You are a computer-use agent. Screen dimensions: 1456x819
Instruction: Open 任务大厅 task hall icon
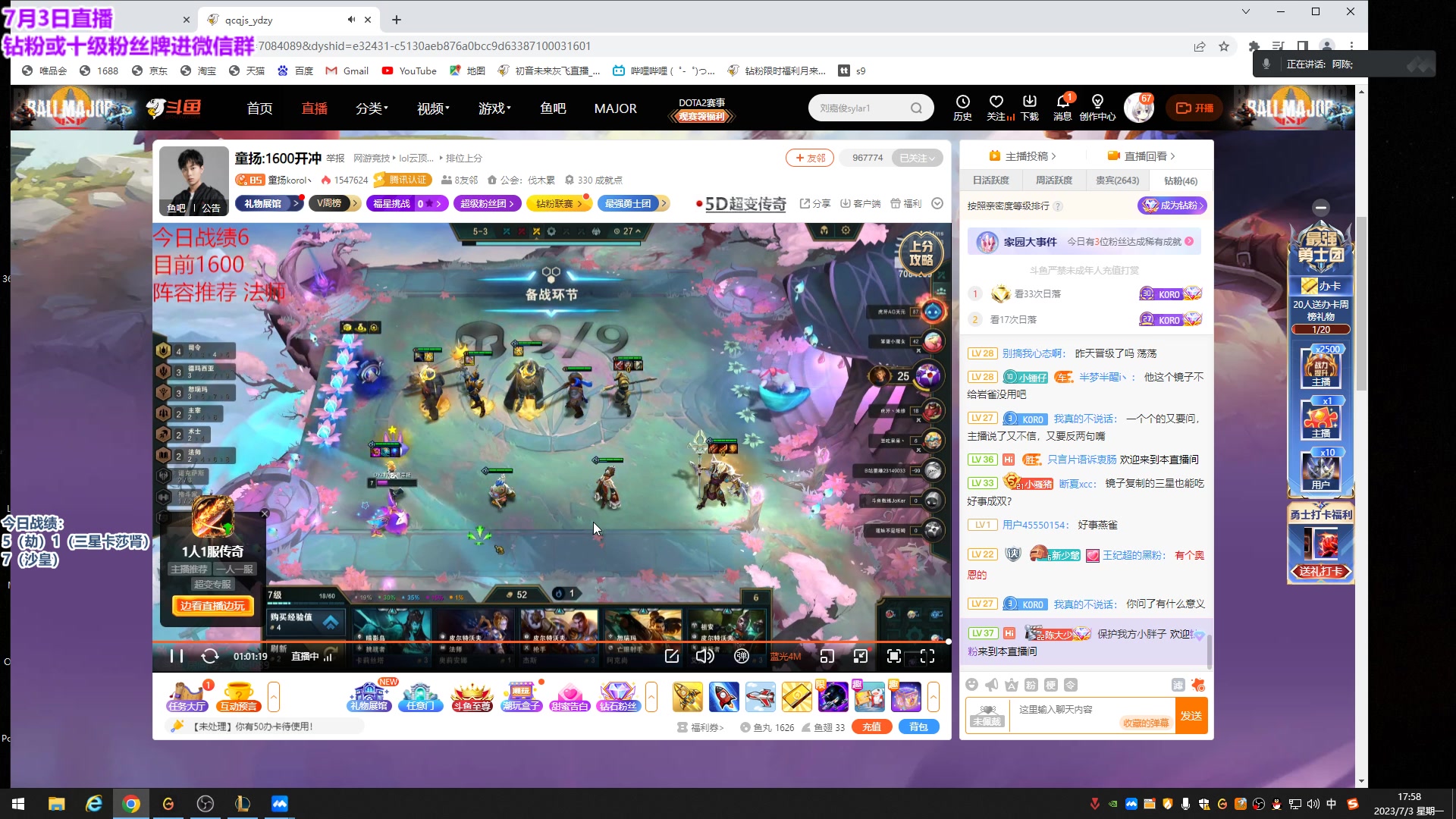pyautogui.click(x=187, y=696)
